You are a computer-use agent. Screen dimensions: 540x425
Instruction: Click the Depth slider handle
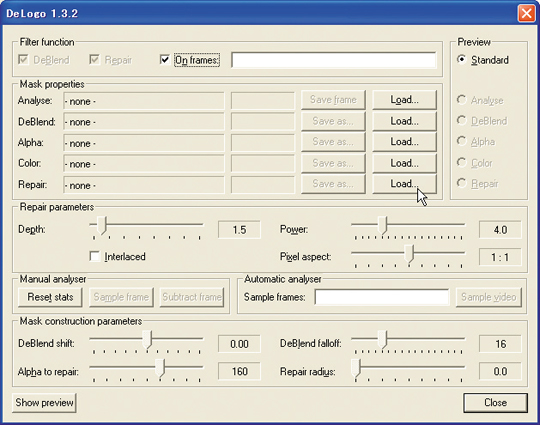[102, 225]
